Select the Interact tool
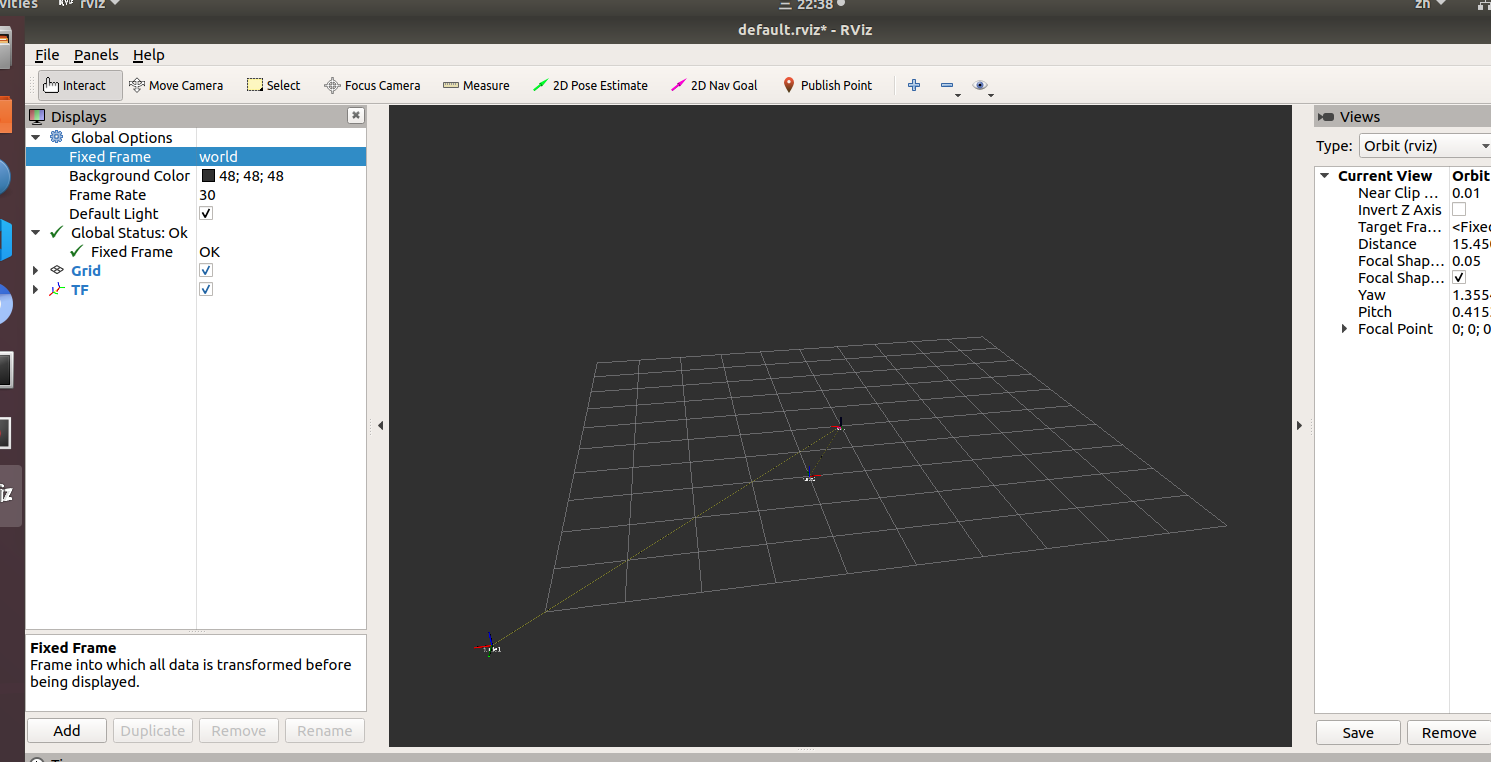The height and width of the screenshot is (762, 1491). [x=80, y=86]
